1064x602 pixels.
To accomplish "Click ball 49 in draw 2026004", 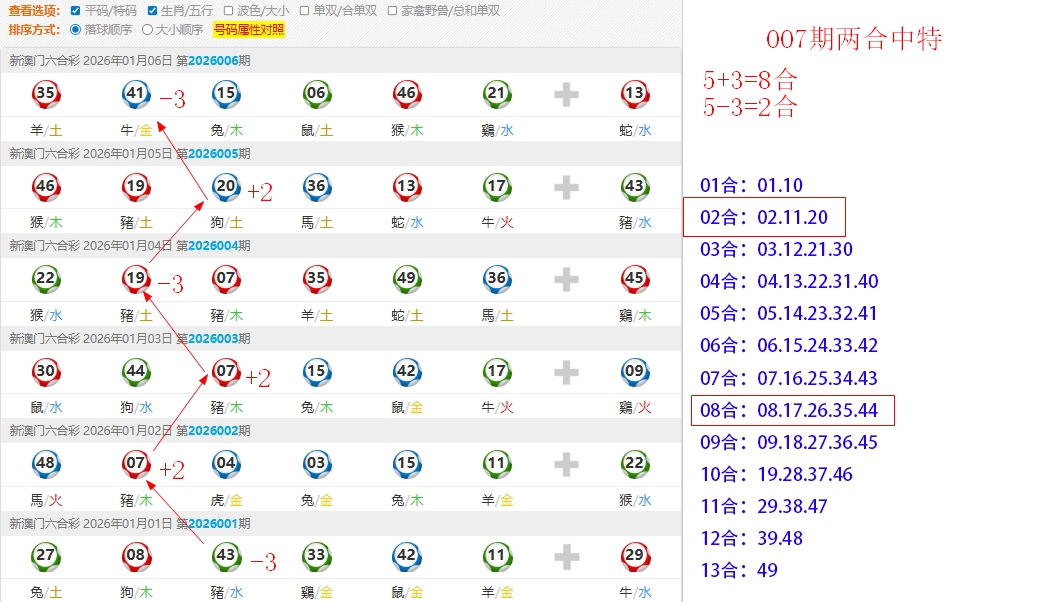I will point(406,279).
